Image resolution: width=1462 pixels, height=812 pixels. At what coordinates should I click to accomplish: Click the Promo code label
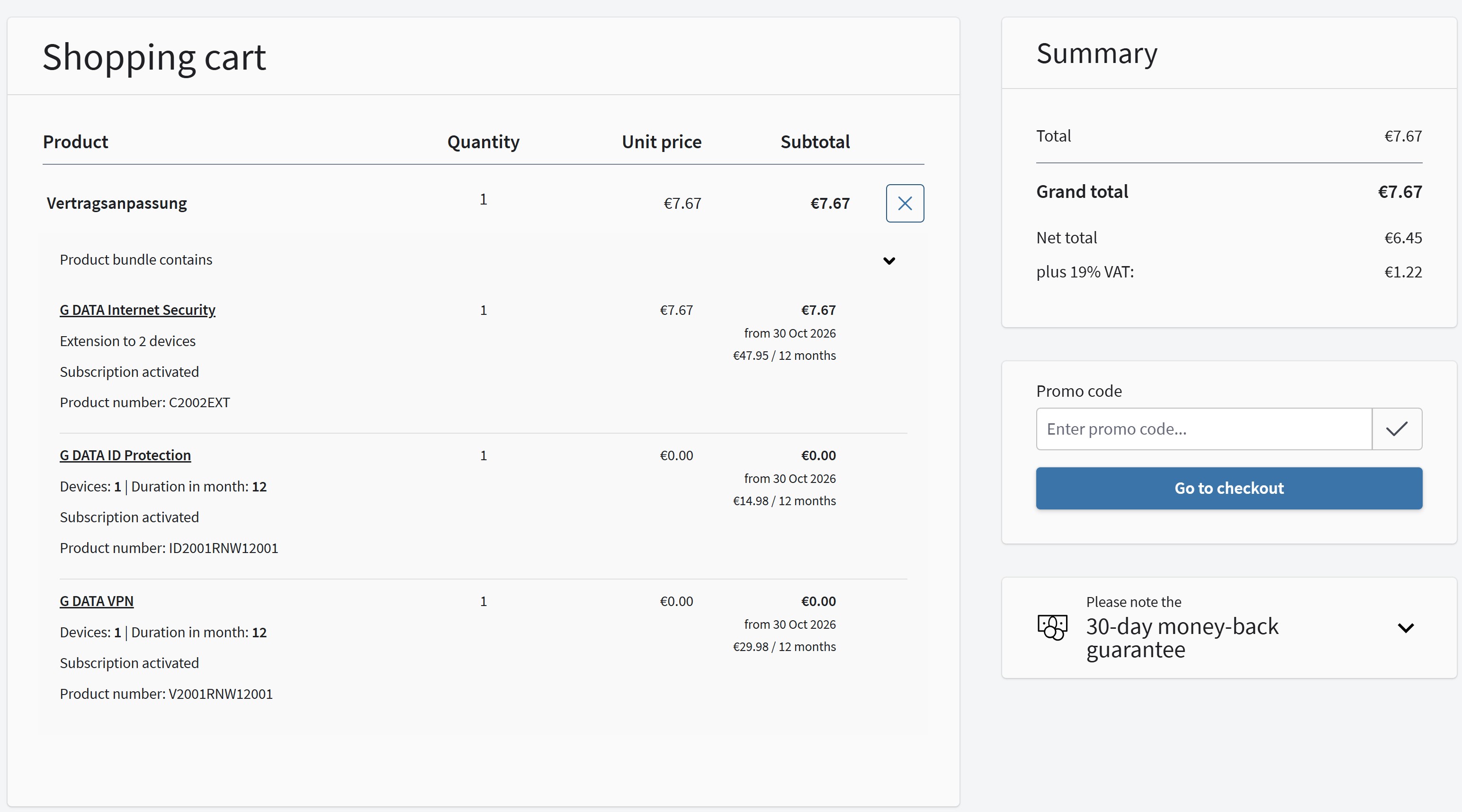point(1078,391)
